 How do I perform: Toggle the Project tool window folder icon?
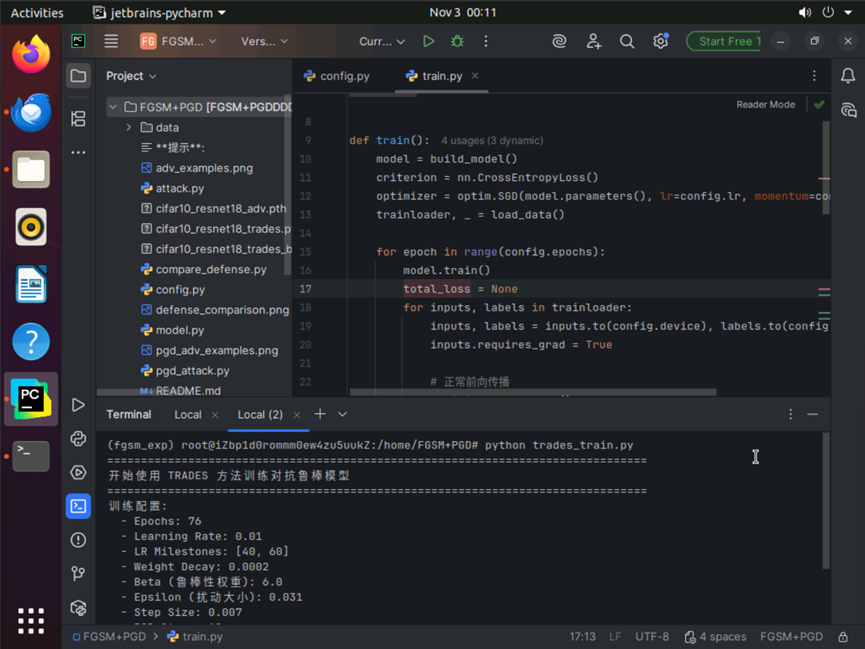78,76
